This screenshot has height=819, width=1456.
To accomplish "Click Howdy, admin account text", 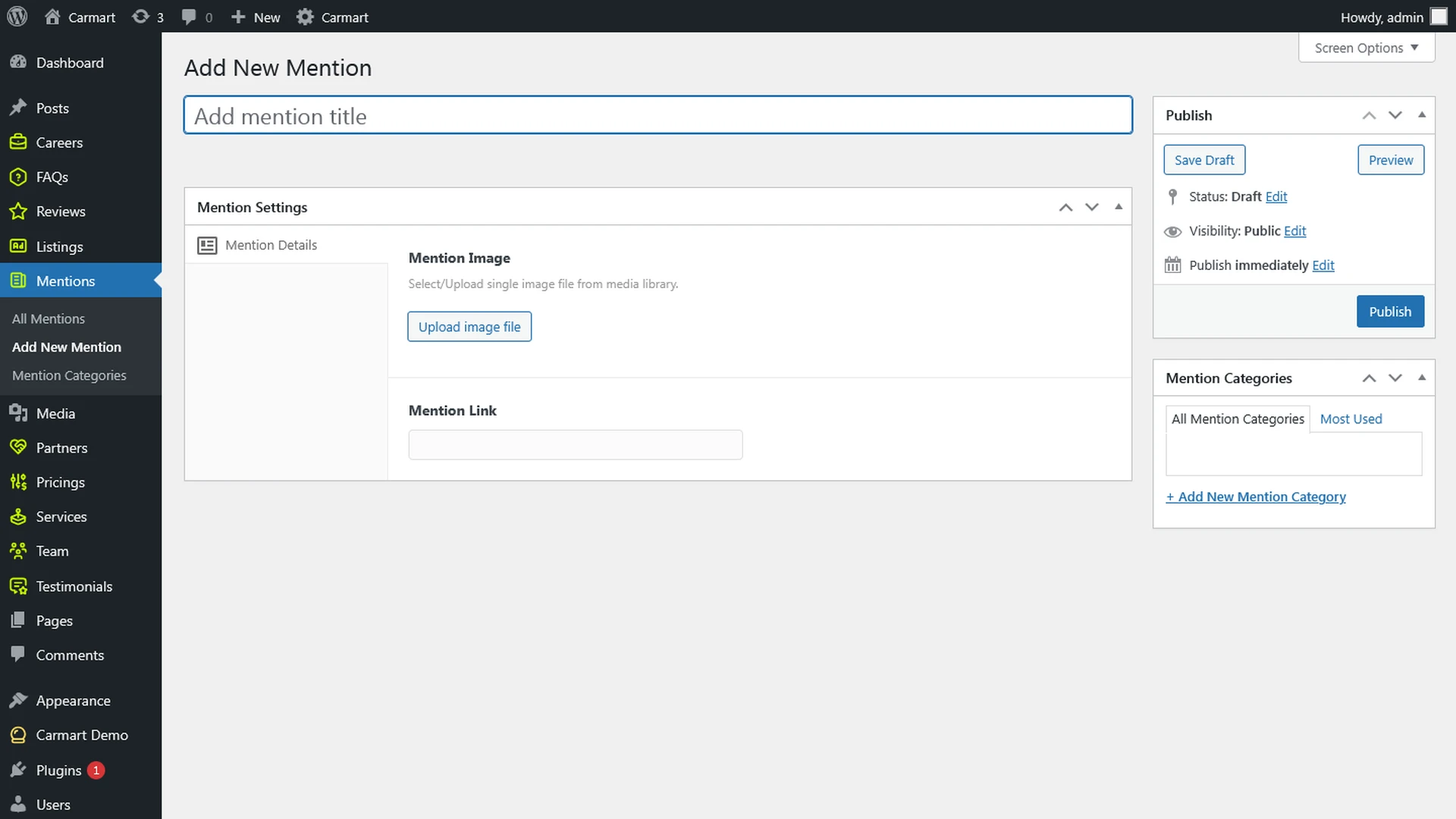I will (x=1382, y=17).
